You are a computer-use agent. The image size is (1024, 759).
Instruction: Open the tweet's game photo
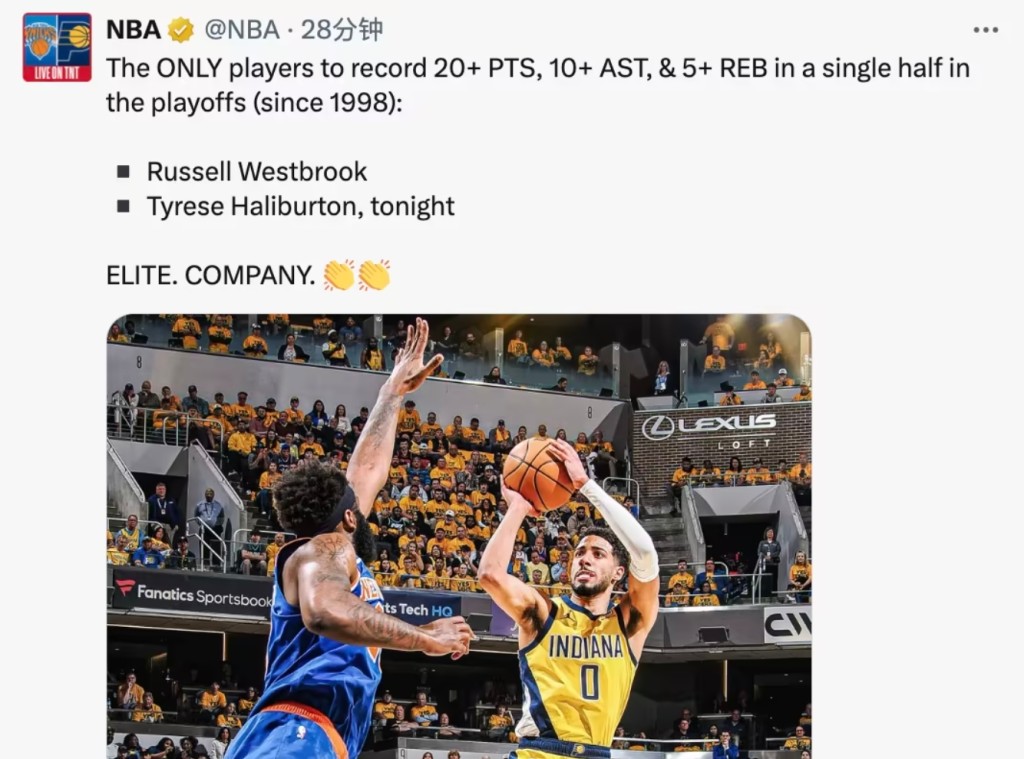tap(459, 536)
